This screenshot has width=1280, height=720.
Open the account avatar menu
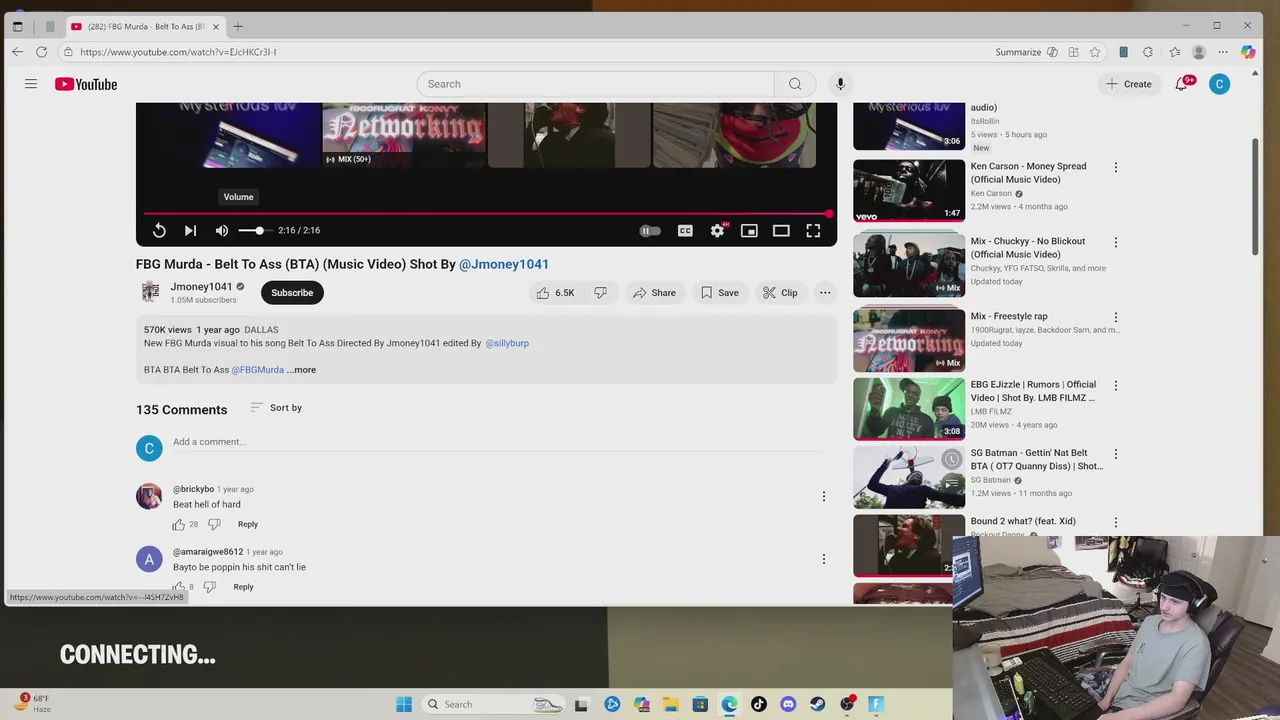[x=1219, y=84]
